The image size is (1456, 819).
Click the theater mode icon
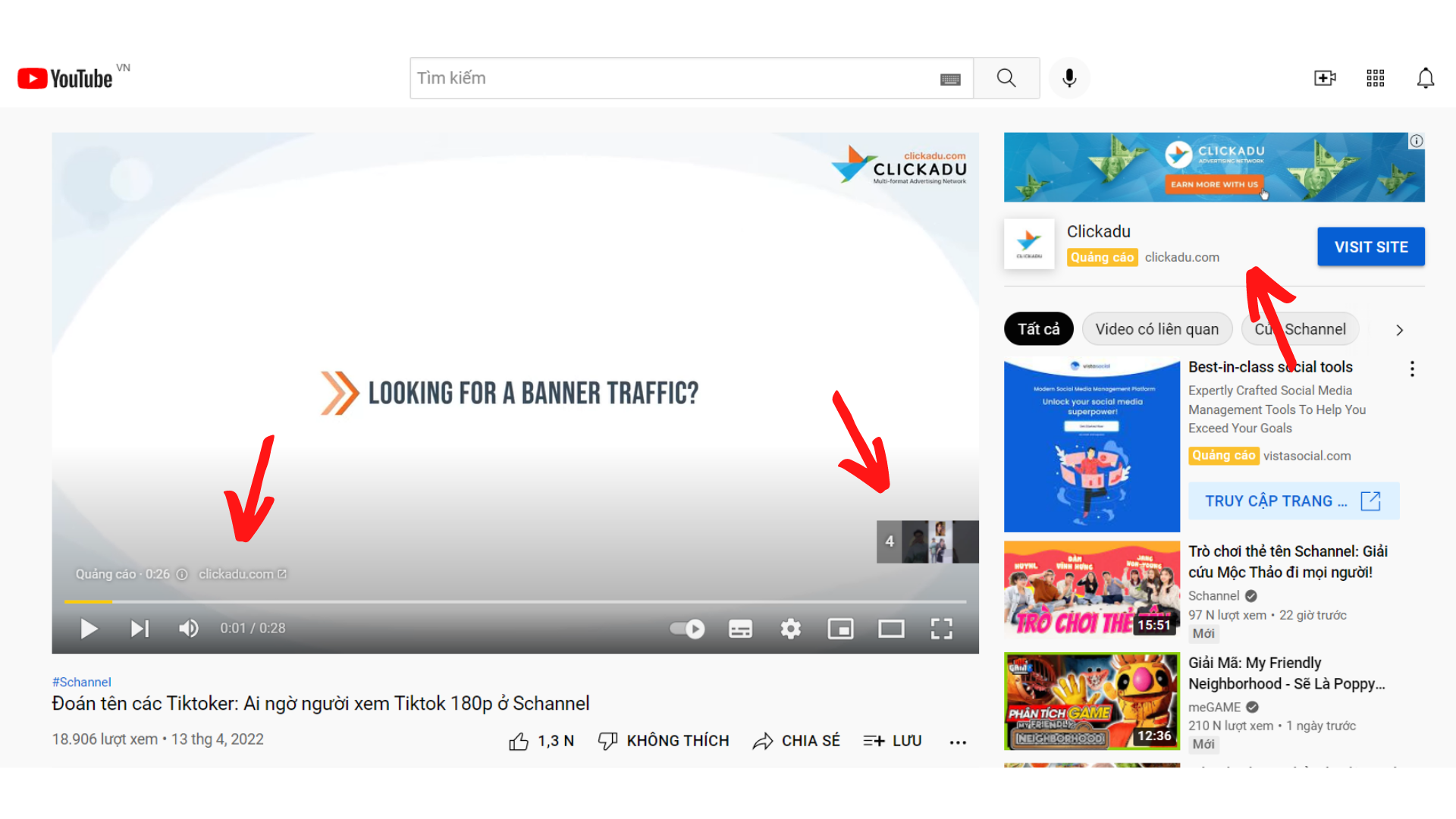click(x=890, y=629)
